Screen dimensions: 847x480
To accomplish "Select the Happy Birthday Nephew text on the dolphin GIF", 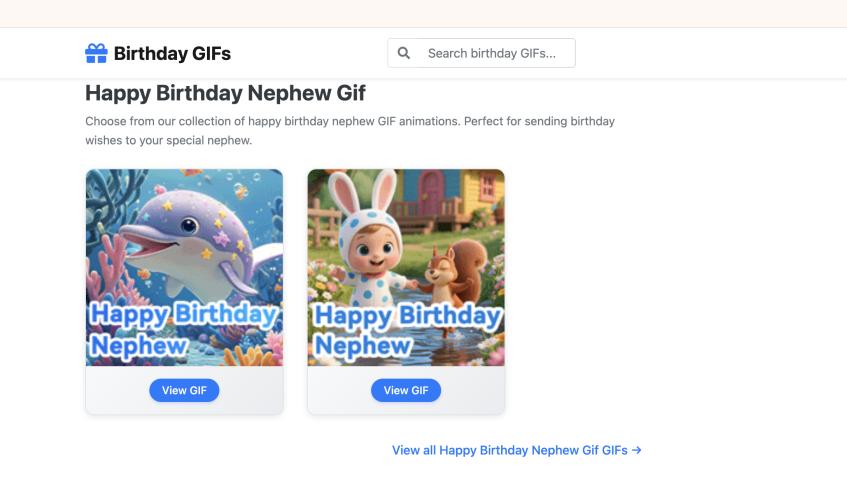I will [x=183, y=329].
